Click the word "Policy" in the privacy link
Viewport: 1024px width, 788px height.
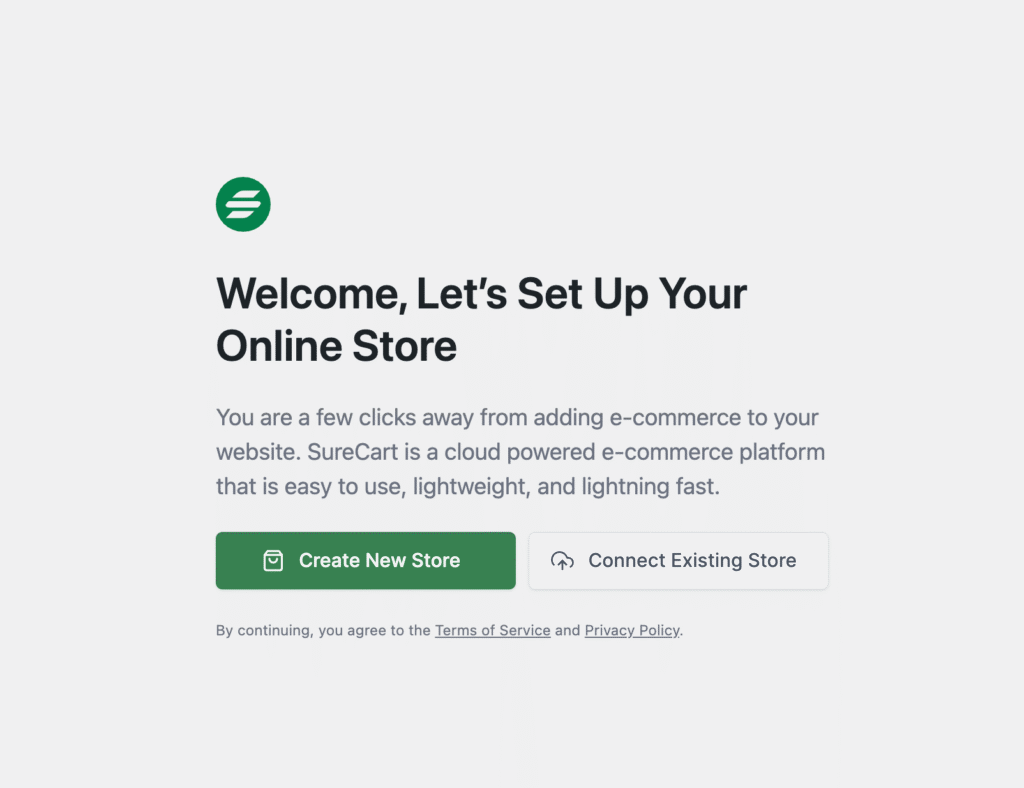point(659,631)
